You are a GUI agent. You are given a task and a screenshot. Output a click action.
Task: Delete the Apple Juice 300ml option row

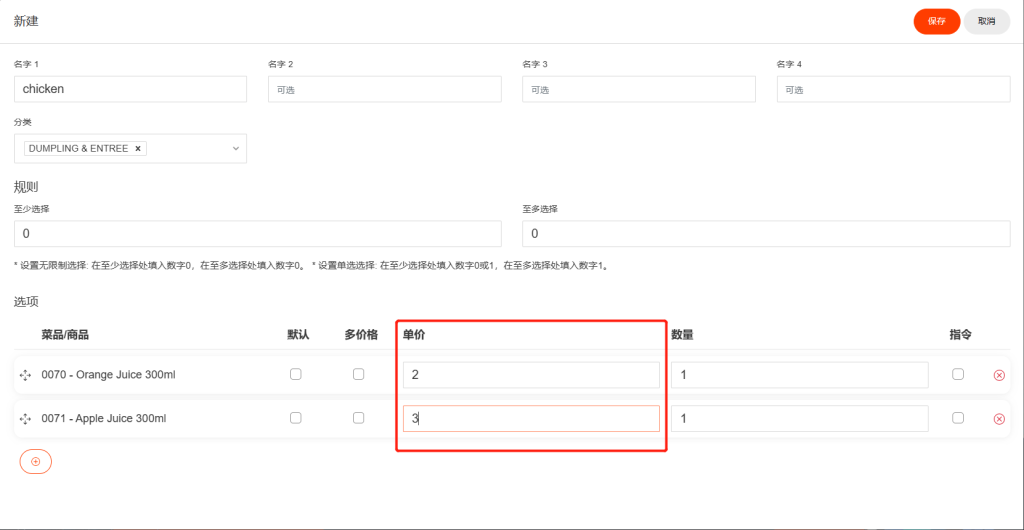(x=999, y=419)
